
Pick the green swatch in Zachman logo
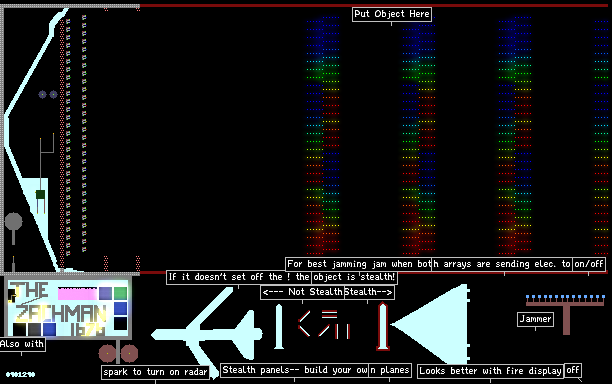coord(121,293)
